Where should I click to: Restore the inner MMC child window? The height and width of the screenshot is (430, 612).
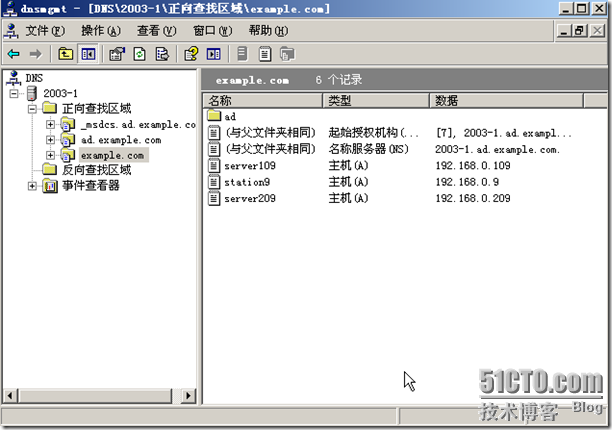coord(580,31)
